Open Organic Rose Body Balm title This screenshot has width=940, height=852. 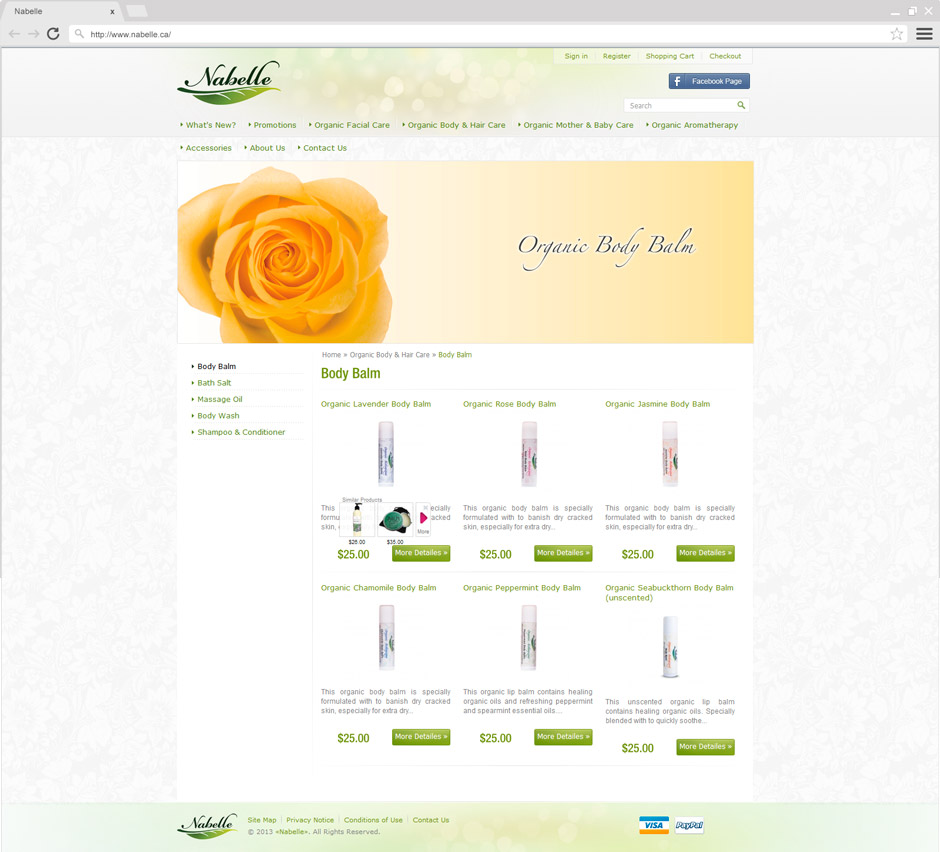[x=509, y=404]
